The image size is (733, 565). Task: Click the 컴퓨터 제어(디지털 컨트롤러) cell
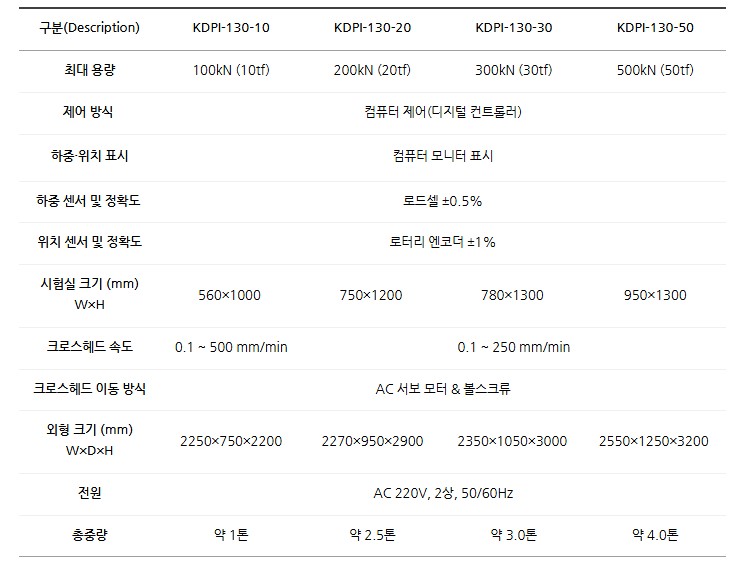pos(443,112)
